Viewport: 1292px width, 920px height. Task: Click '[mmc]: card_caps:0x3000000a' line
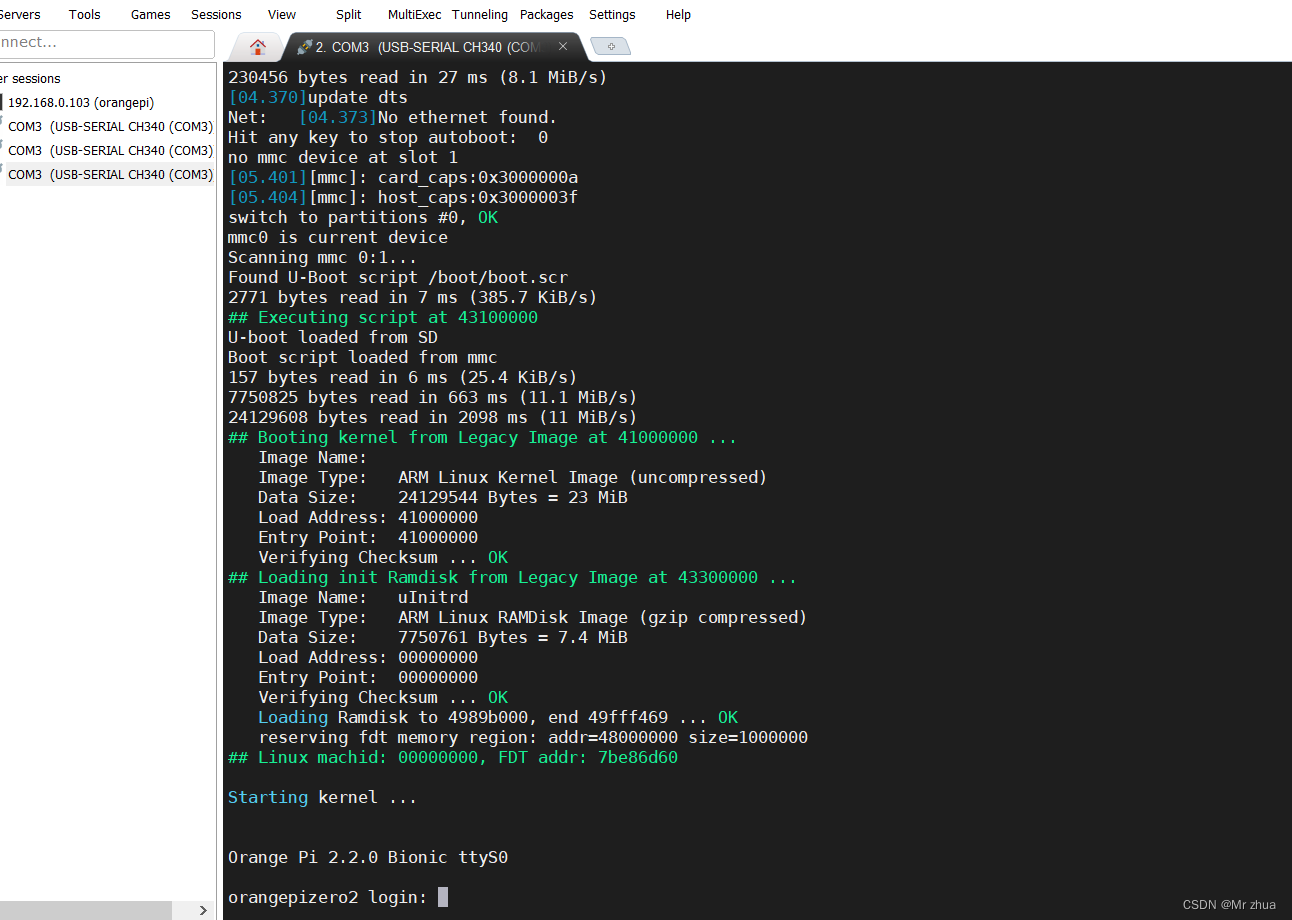tap(402, 177)
